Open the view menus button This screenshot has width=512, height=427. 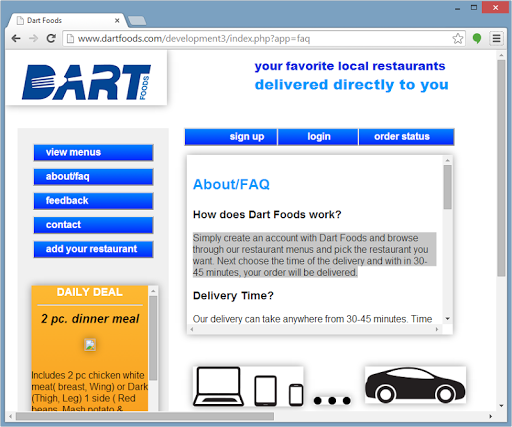[x=93, y=152]
